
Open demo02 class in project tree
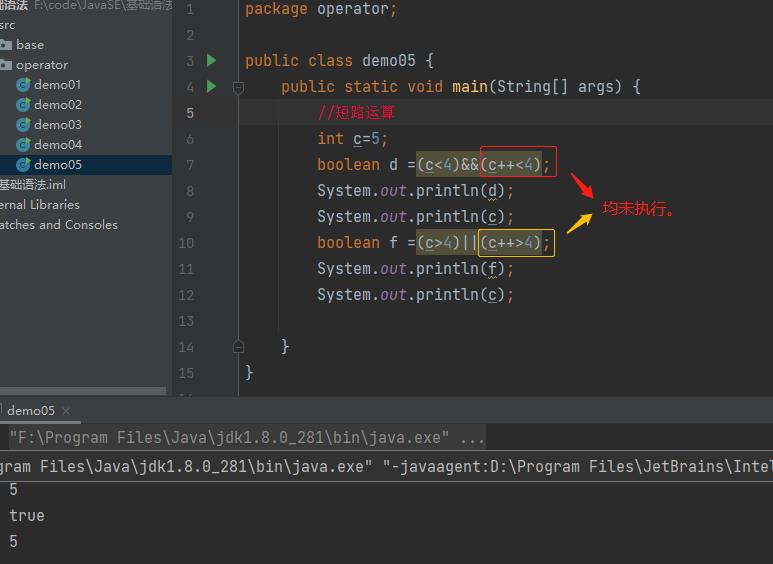click(x=58, y=105)
